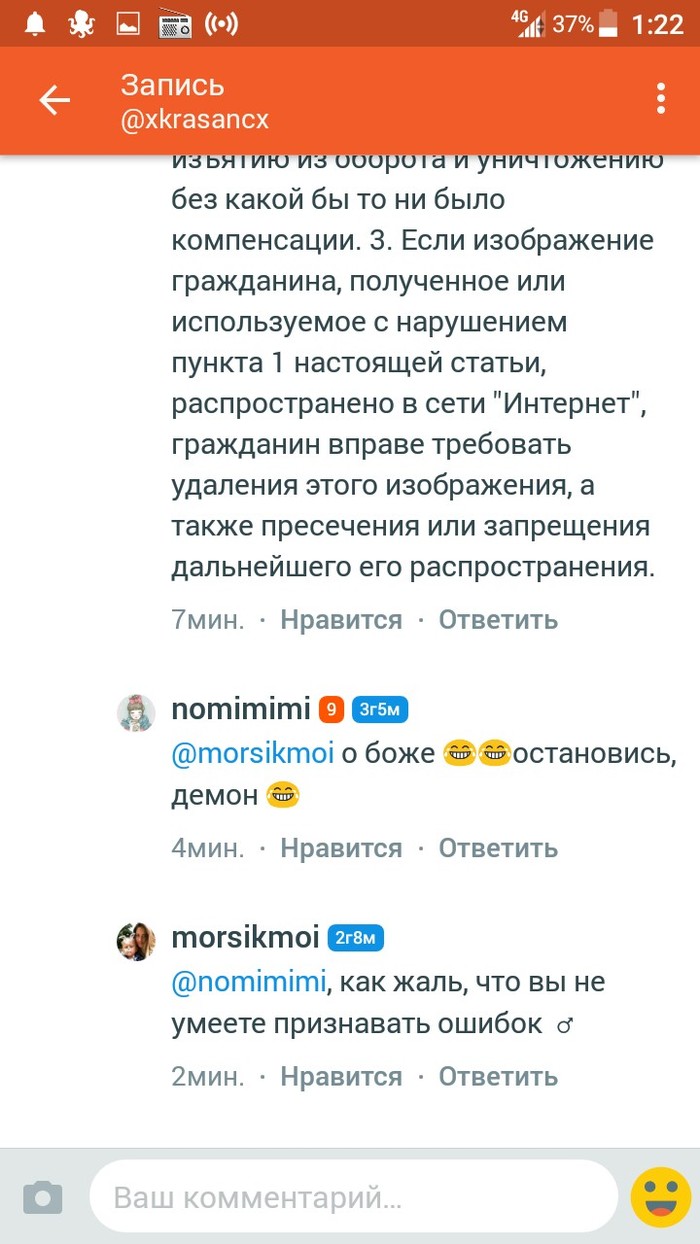Open morsikmoi's profile avatar
This screenshot has height=1244, width=700.
click(137, 941)
